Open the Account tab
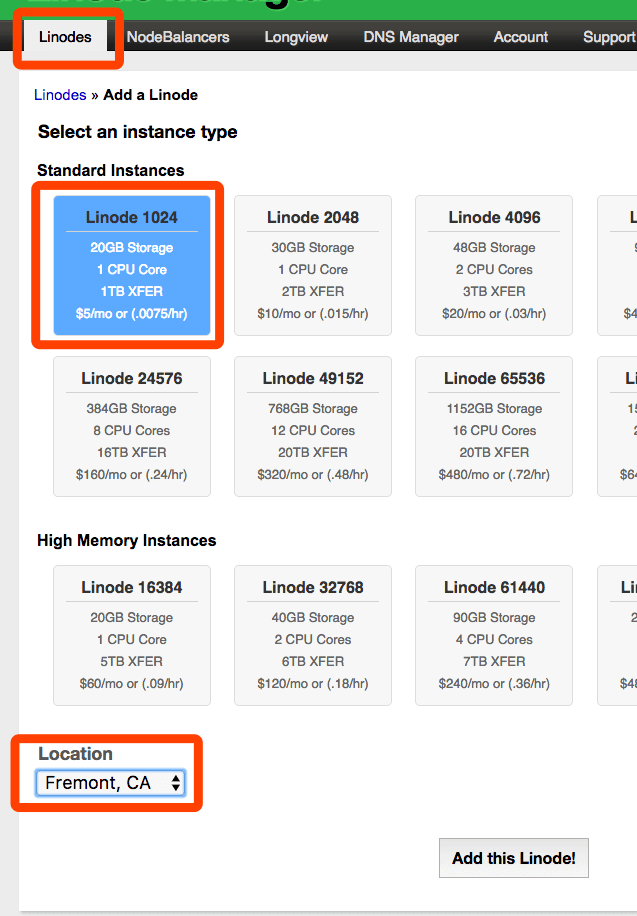Viewport: 637px width, 916px height. click(x=520, y=37)
